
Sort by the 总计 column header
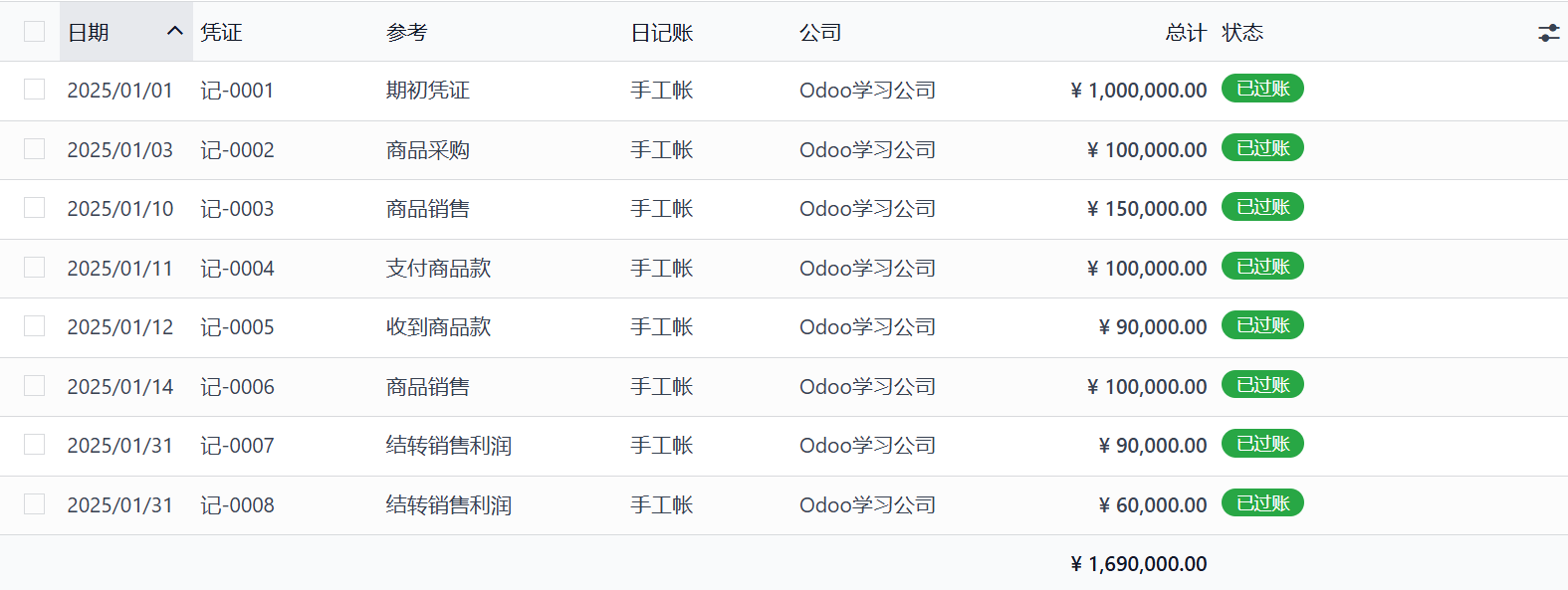click(x=1185, y=33)
